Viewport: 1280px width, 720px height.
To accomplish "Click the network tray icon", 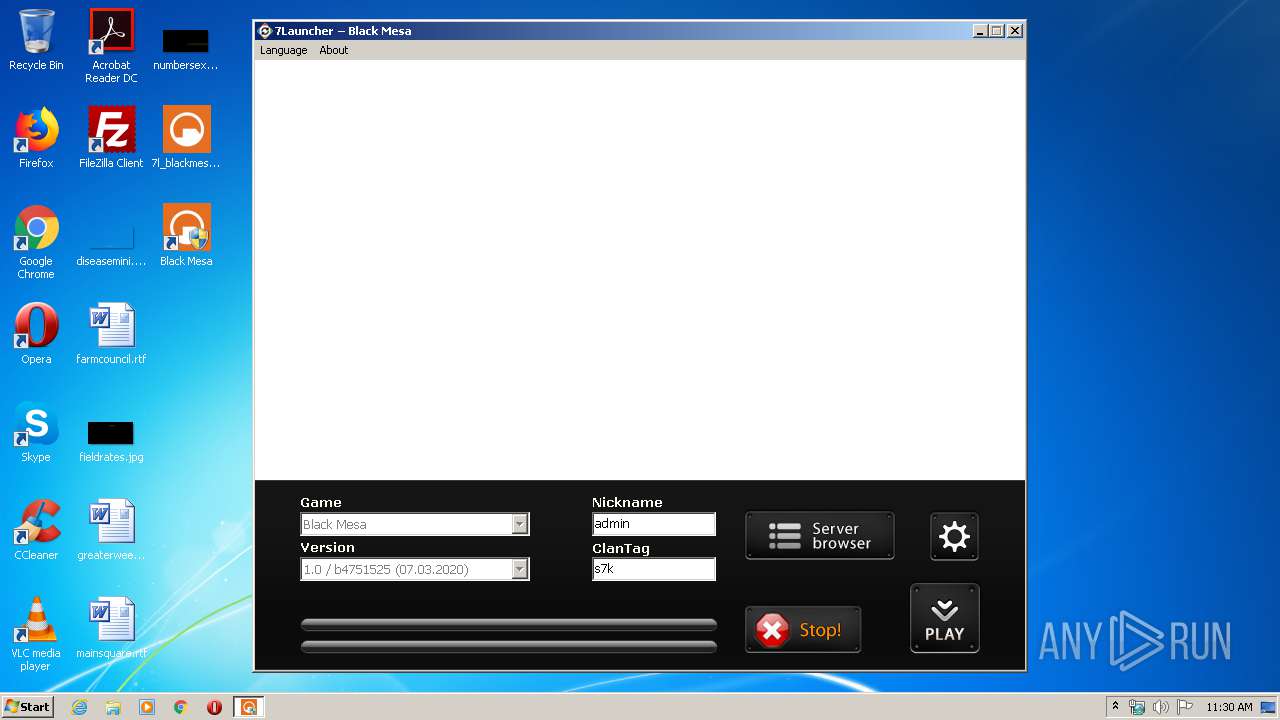I will click(x=1137, y=706).
